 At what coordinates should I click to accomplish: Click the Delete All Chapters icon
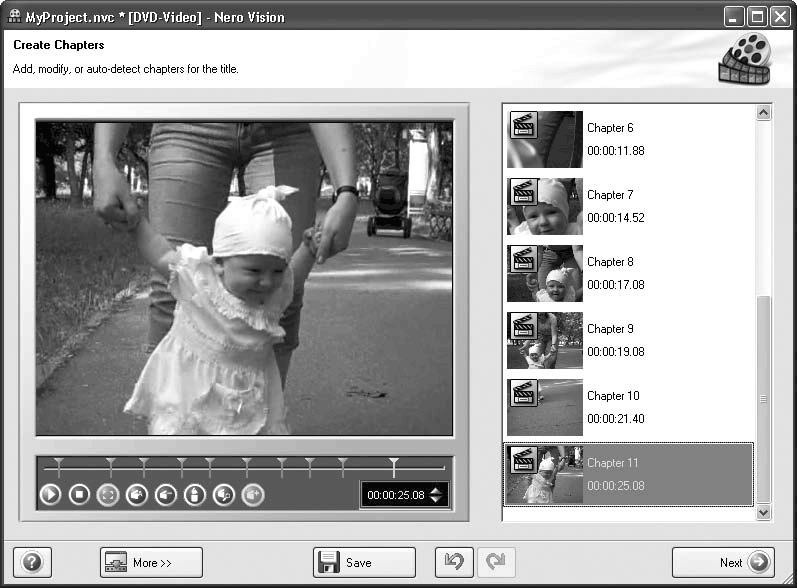(195, 494)
